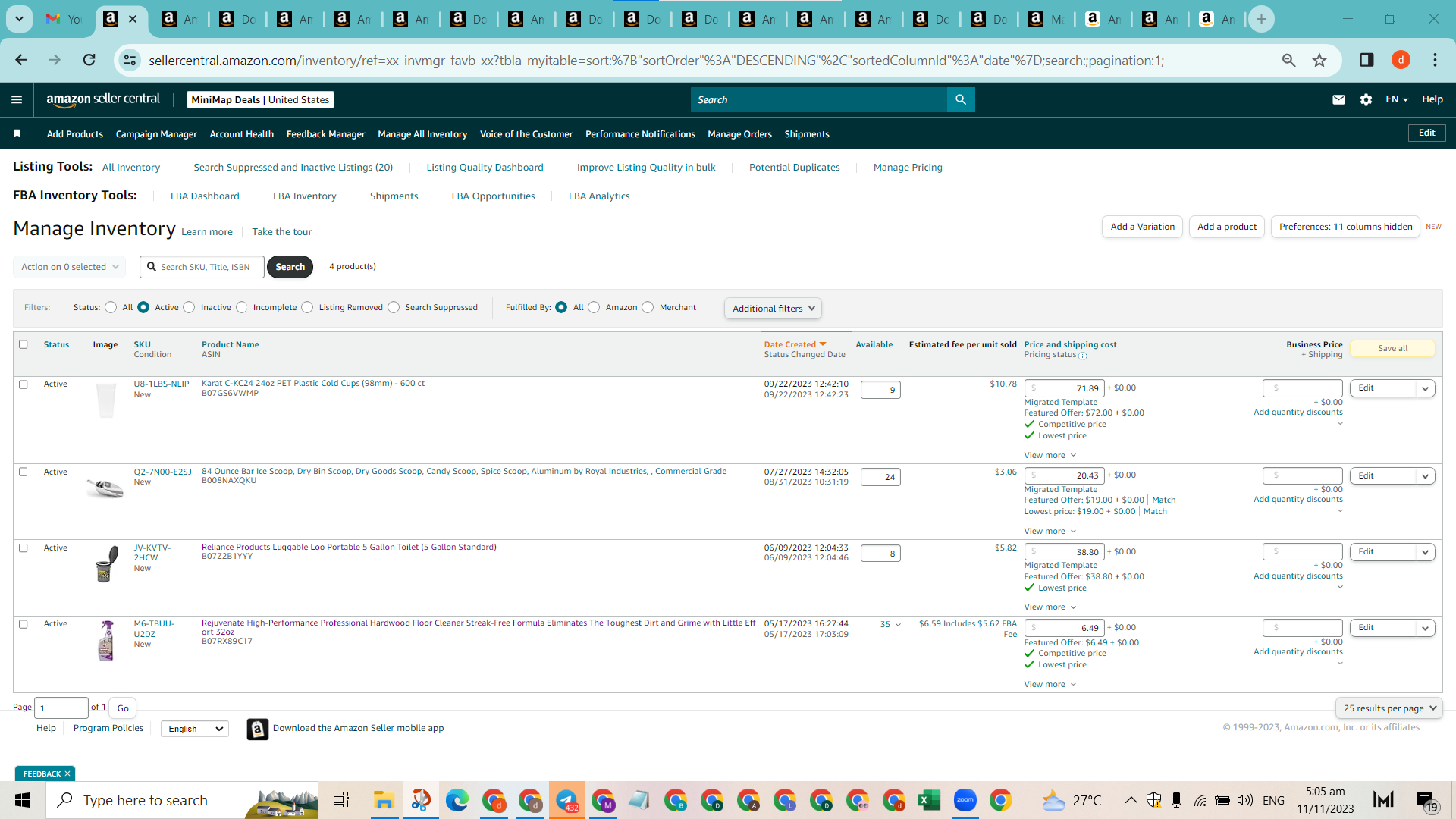1456x819 pixels.
Task: Open the Gmail browser tab
Action: (64, 19)
